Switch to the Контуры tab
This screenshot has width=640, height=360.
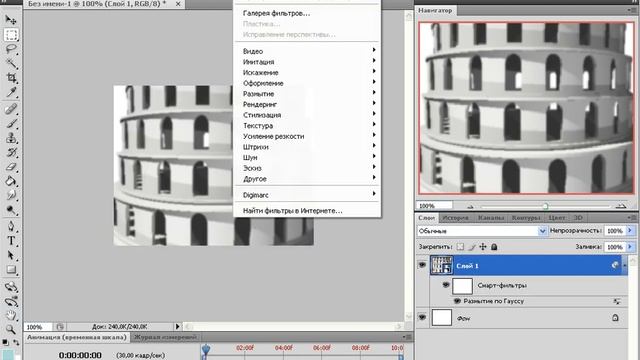[526, 218]
